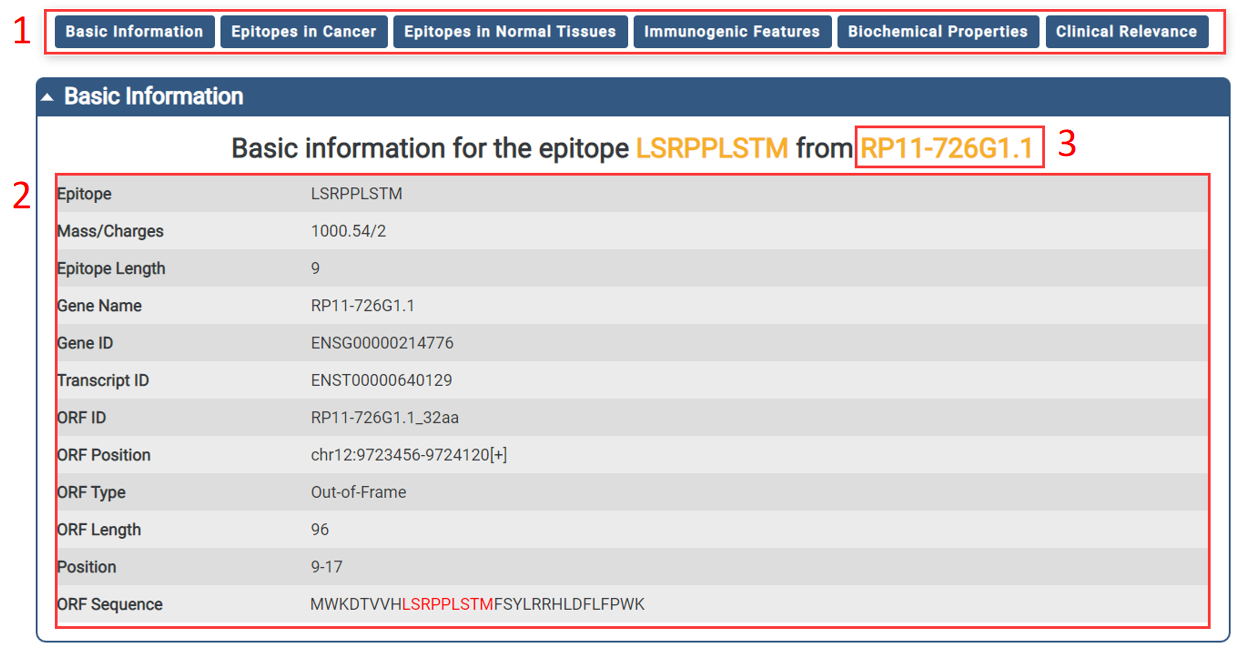1246x654 pixels.
Task: Select the ORF ID value RP11-726G1.1_32aa
Action: click(x=384, y=417)
